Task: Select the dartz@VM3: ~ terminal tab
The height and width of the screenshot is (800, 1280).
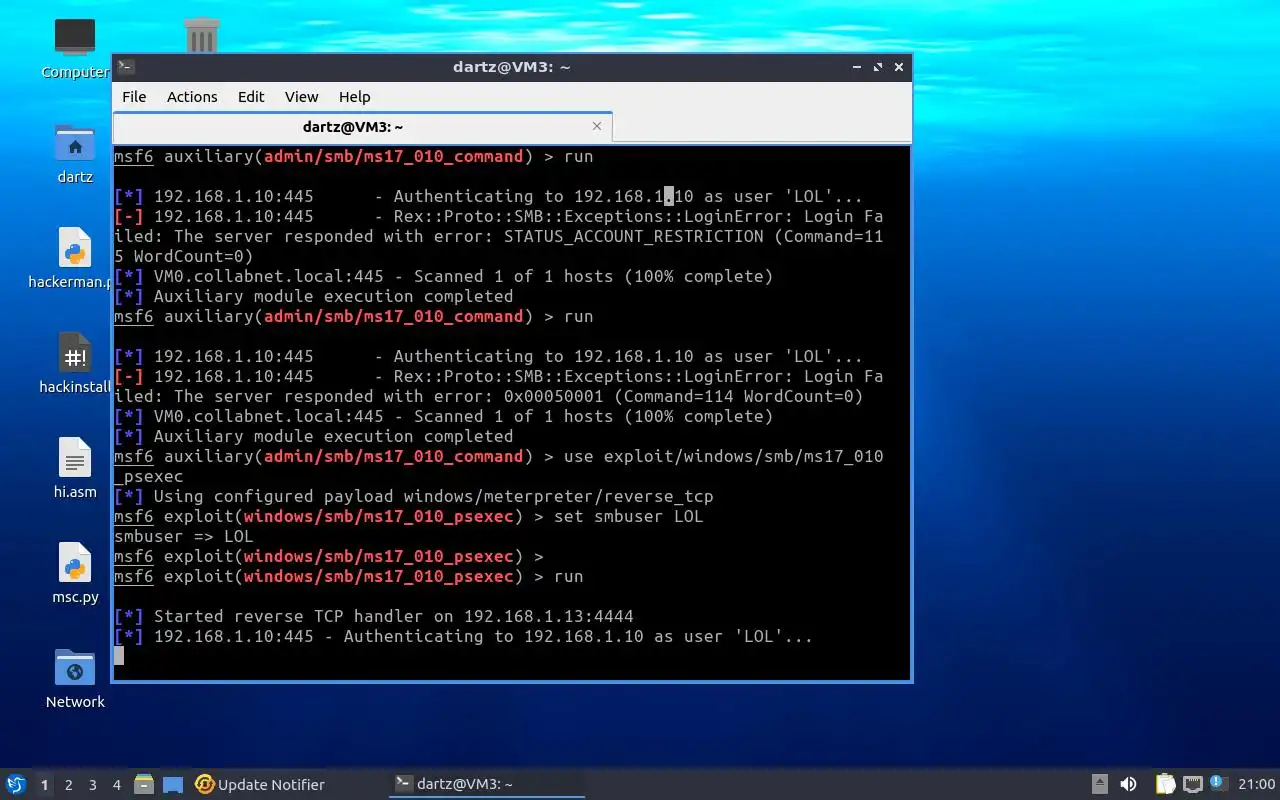Action: pyautogui.click(x=362, y=127)
